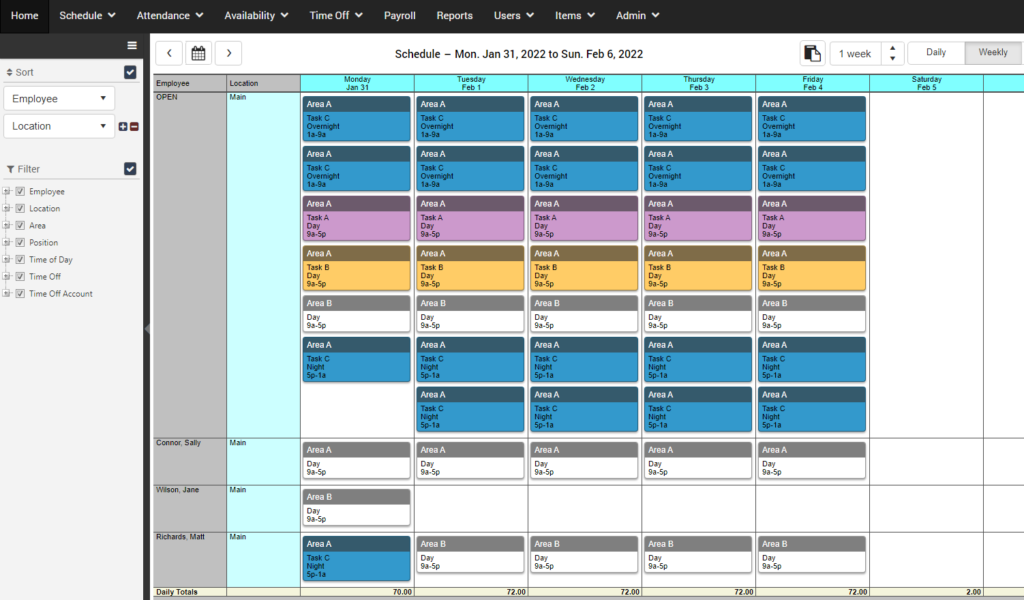
Task: Click the Filter funnel icon
Action: (10, 169)
